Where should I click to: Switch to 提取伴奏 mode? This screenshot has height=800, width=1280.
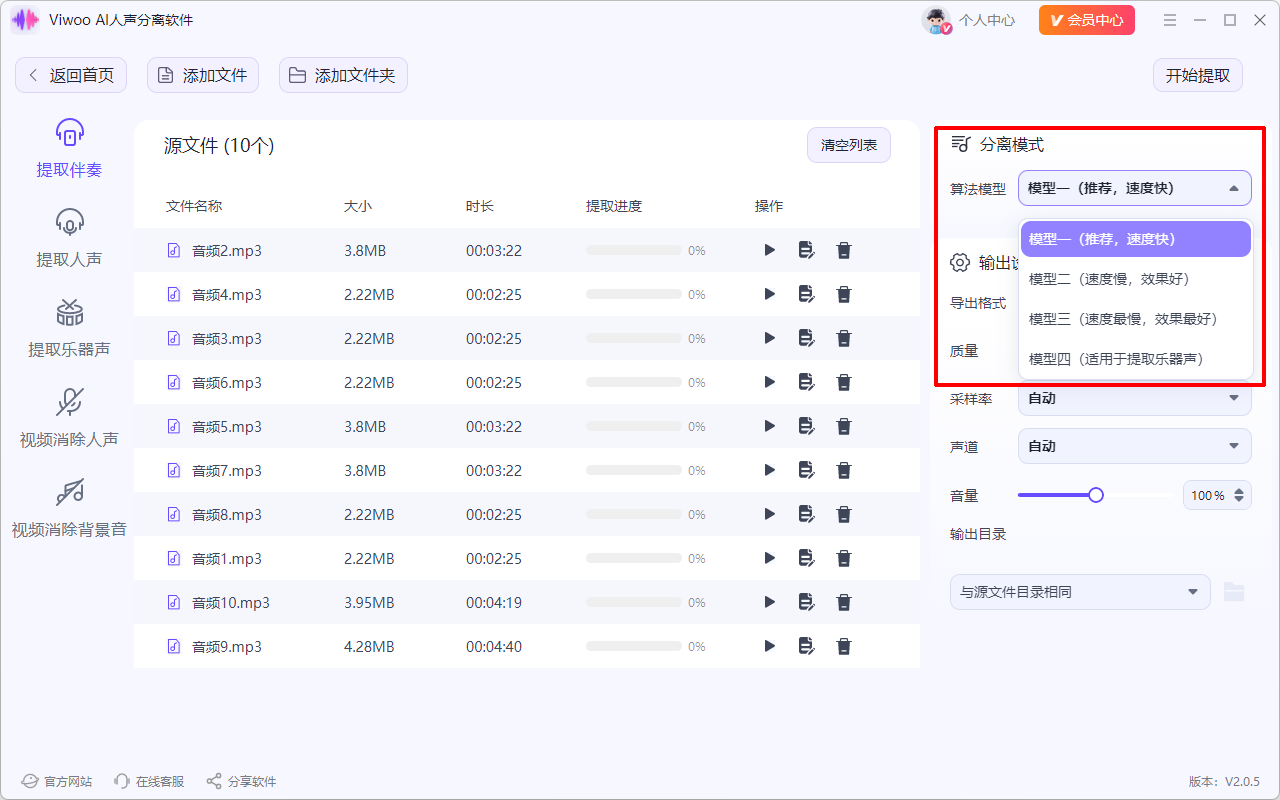69,148
